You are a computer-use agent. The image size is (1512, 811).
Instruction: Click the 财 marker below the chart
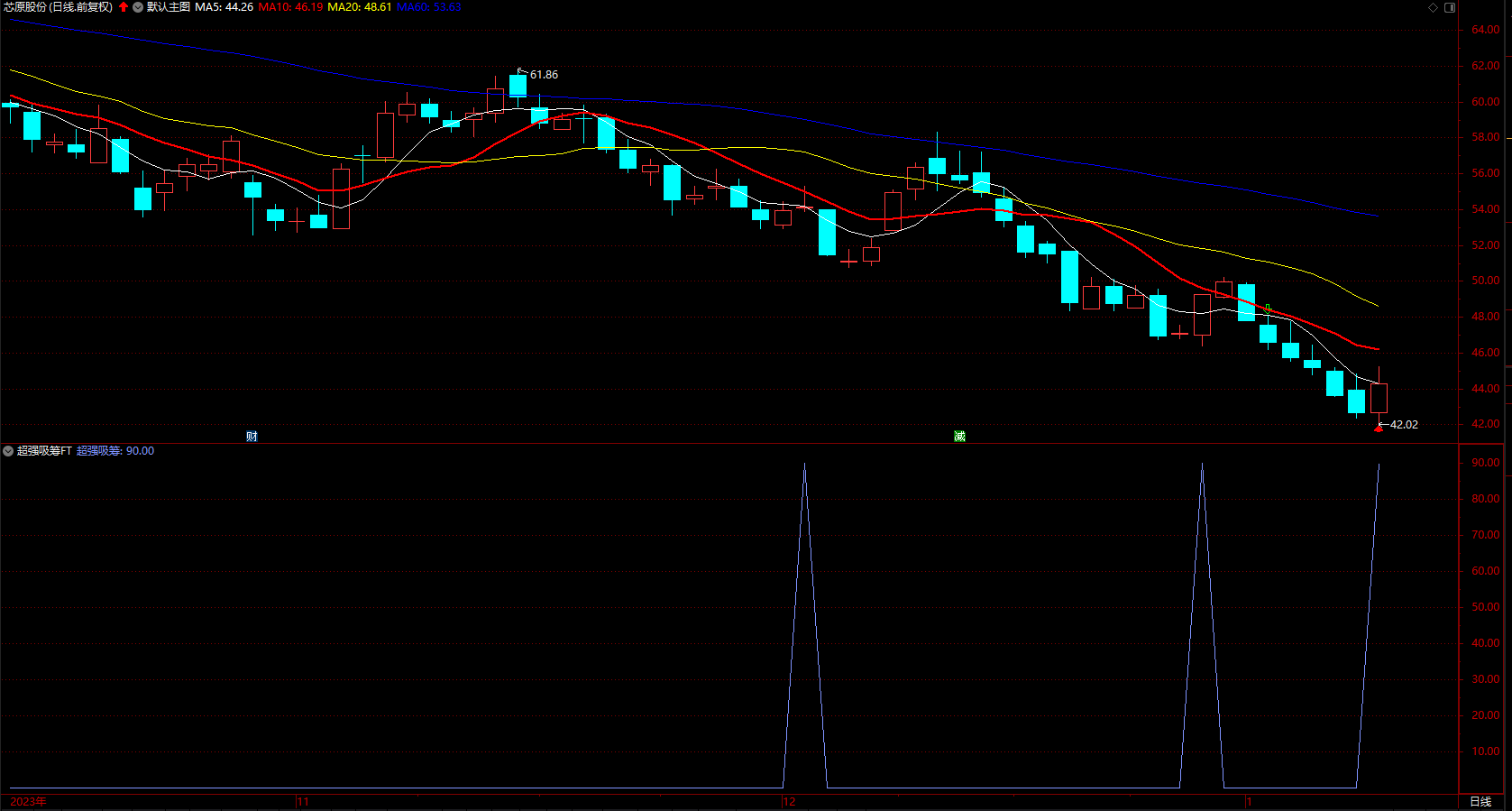point(252,437)
